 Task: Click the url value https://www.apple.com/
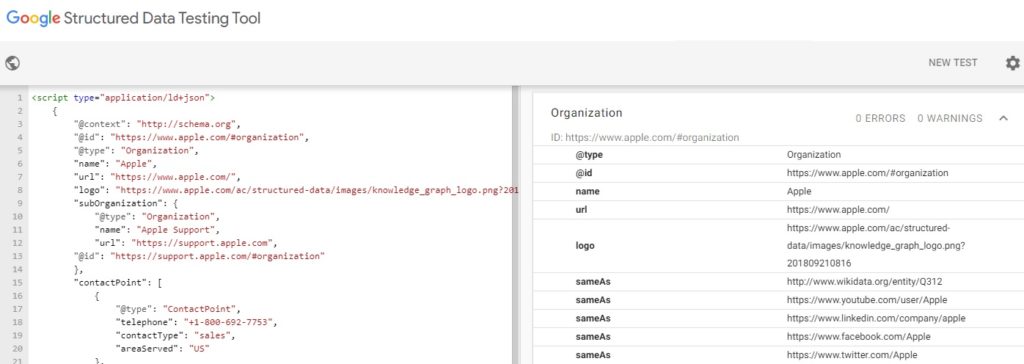(838, 210)
